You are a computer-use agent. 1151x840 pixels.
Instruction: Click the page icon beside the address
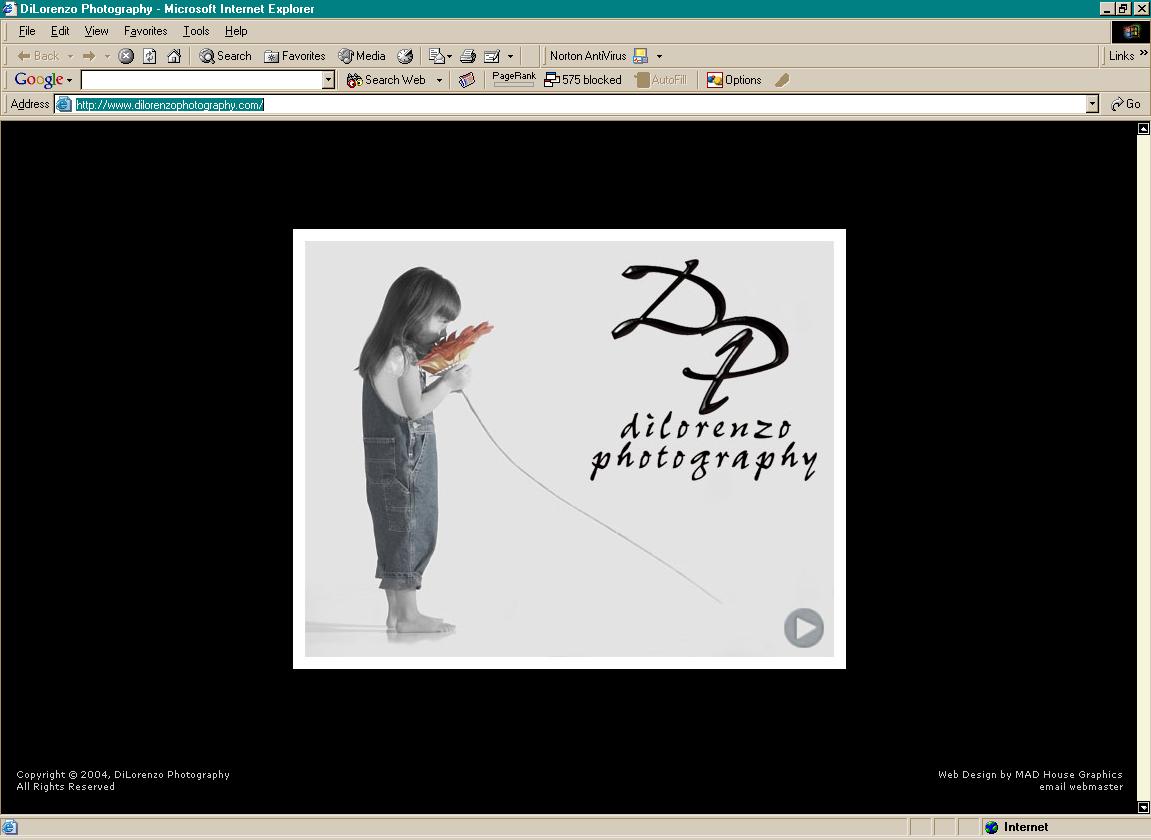coord(64,104)
